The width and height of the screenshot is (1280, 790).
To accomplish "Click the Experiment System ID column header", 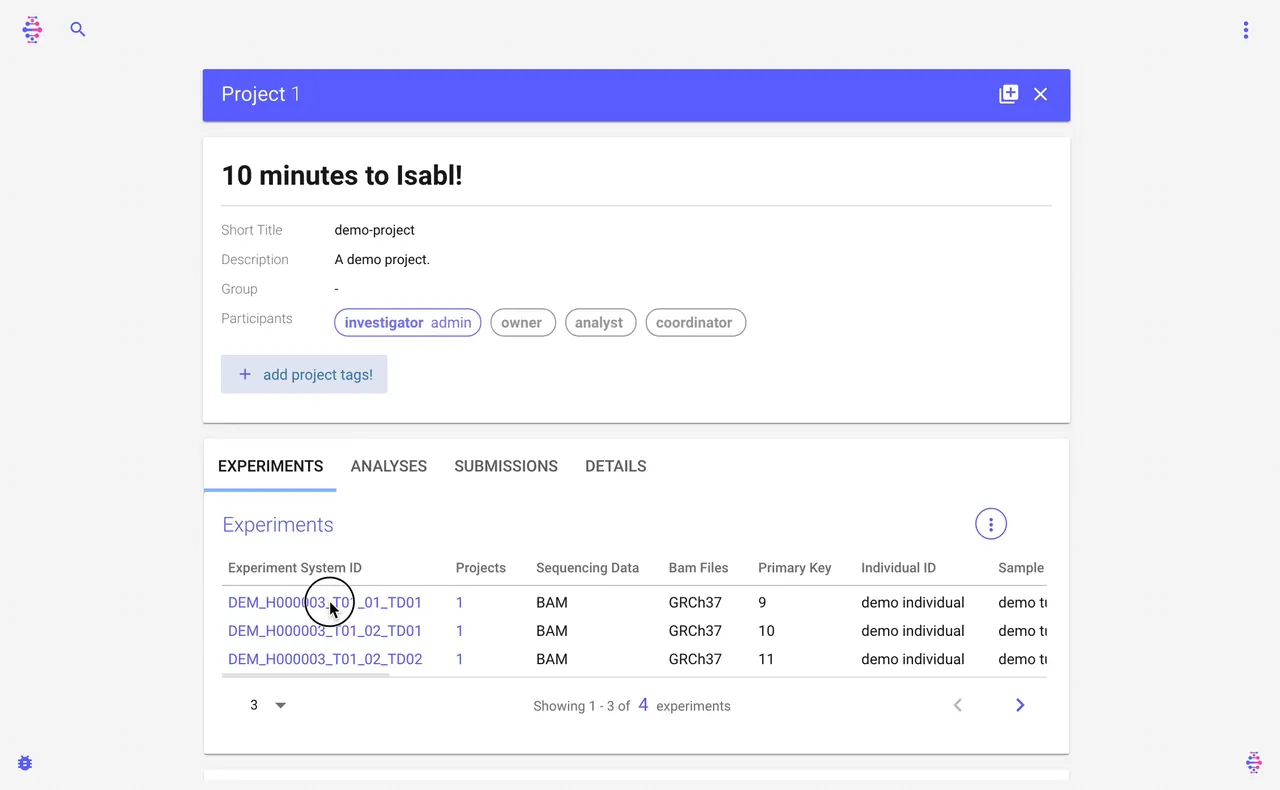I will 295,567.
